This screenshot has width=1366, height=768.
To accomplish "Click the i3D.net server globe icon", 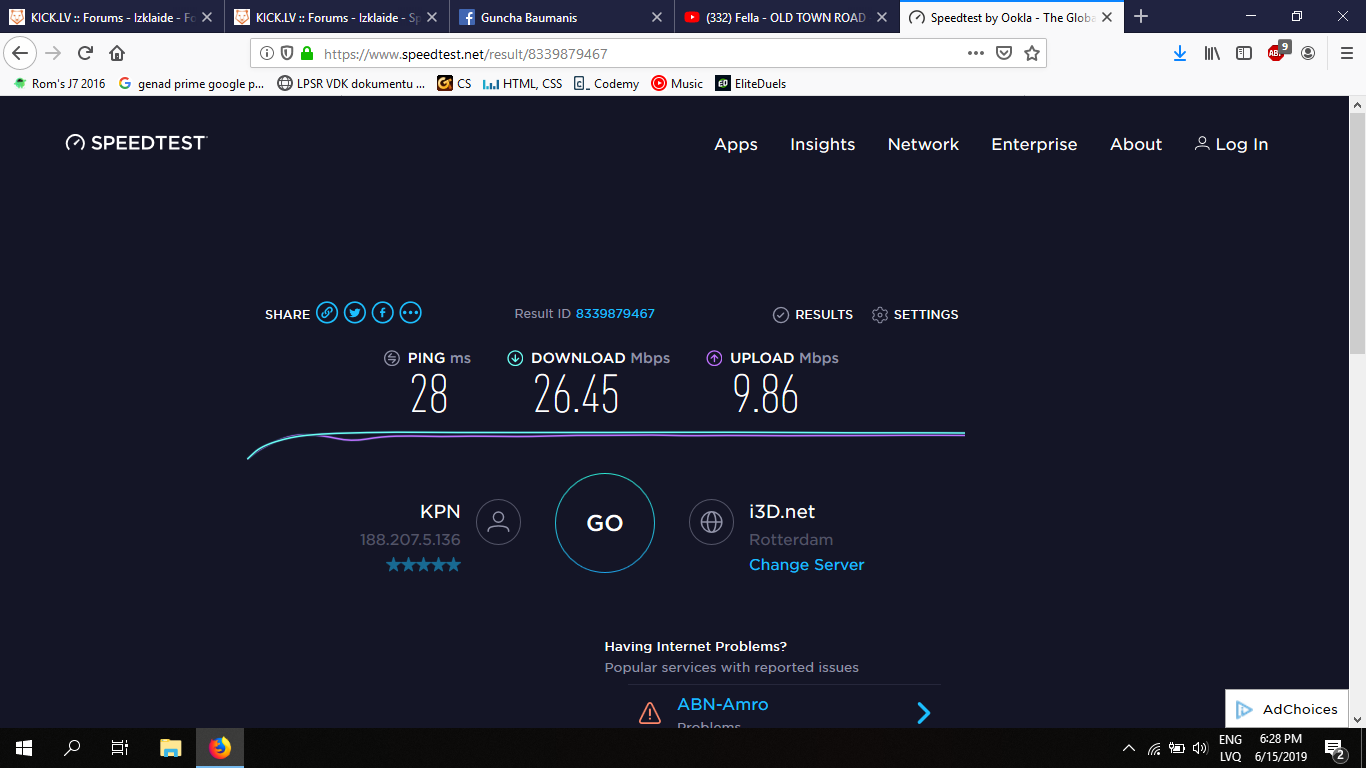I will coord(711,521).
